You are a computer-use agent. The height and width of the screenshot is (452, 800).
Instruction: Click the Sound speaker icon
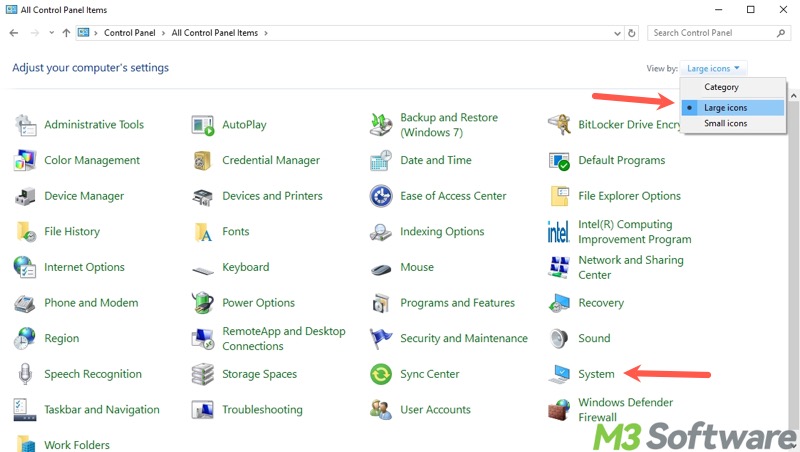click(559, 339)
